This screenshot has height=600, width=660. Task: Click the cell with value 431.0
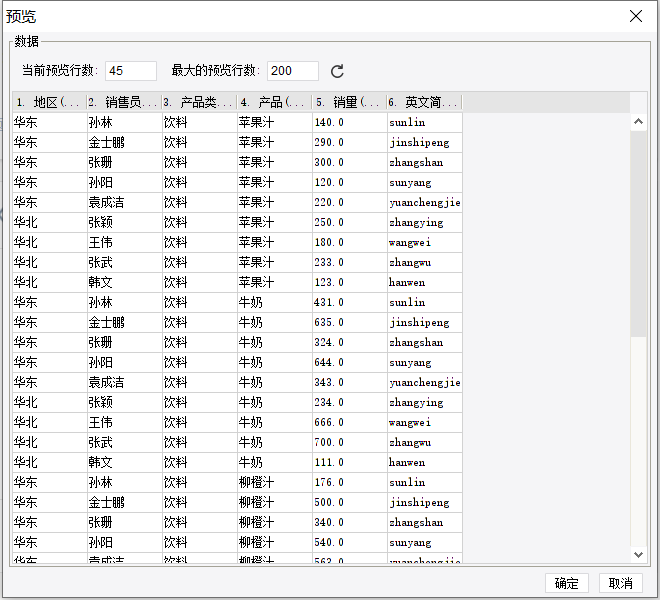(x=349, y=302)
